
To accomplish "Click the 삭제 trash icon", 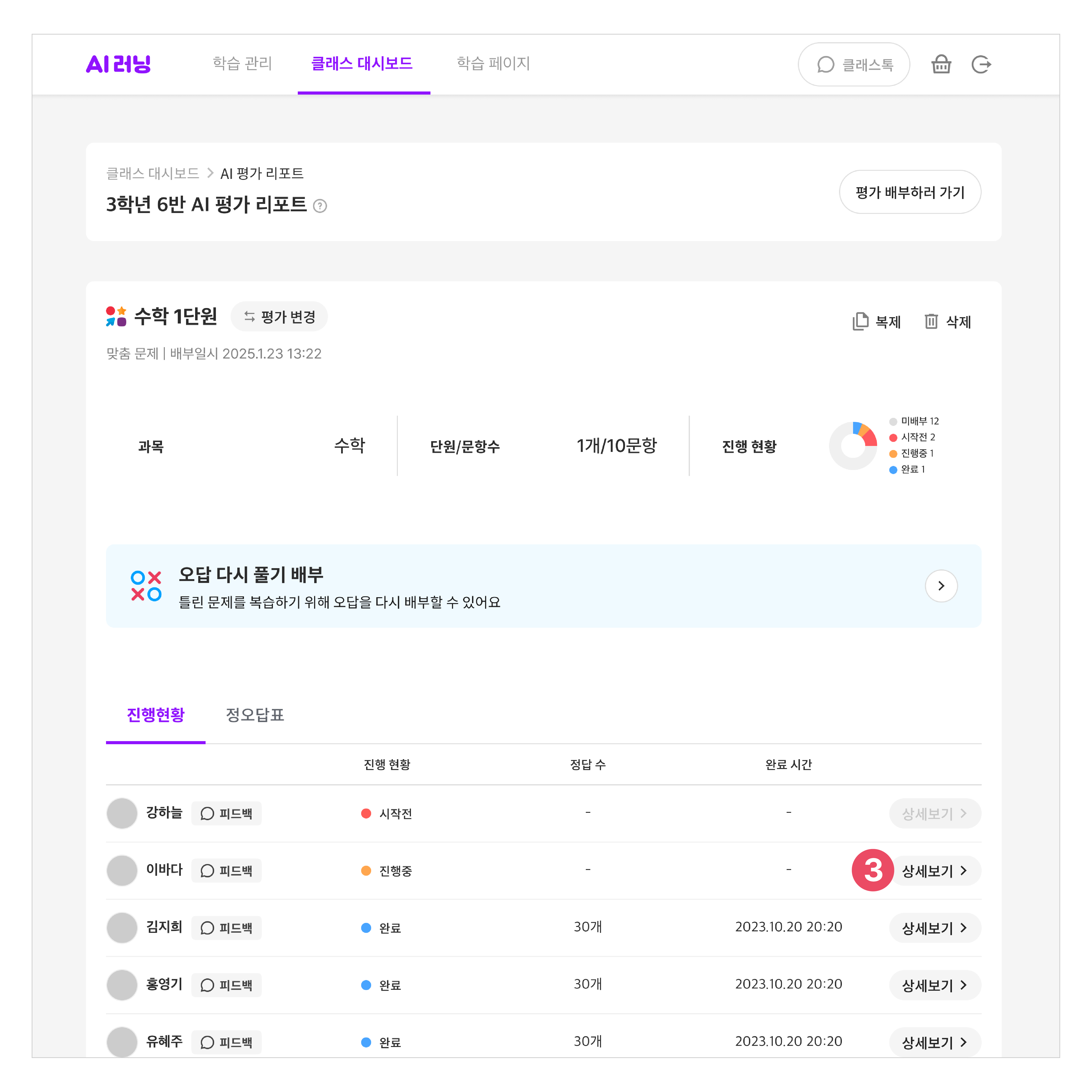I will [931, 322].
